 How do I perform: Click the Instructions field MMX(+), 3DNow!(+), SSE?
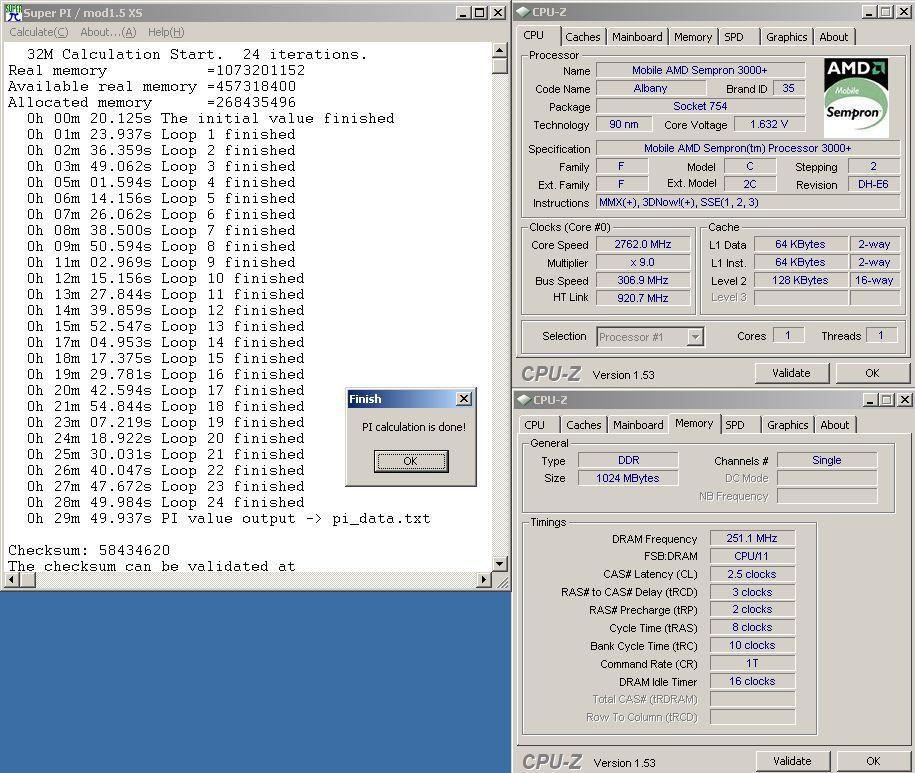tap(748, 202)
